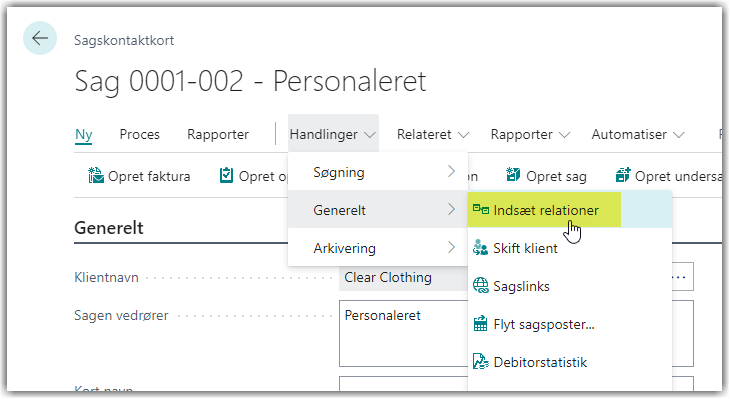The image size is (730, 399).
Task: Select the Ny tab
Action: click(x=84, y=135)
